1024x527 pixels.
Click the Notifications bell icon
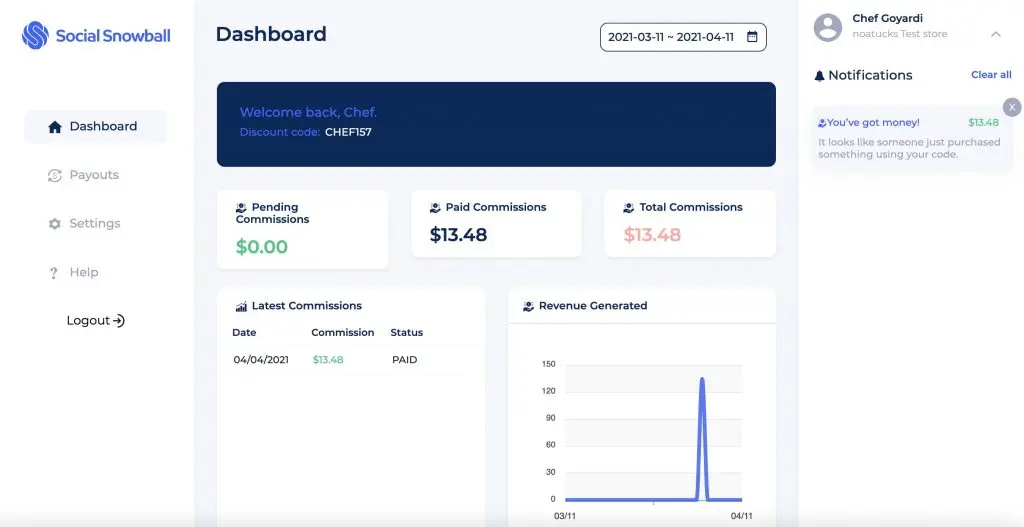coord(820,76)
